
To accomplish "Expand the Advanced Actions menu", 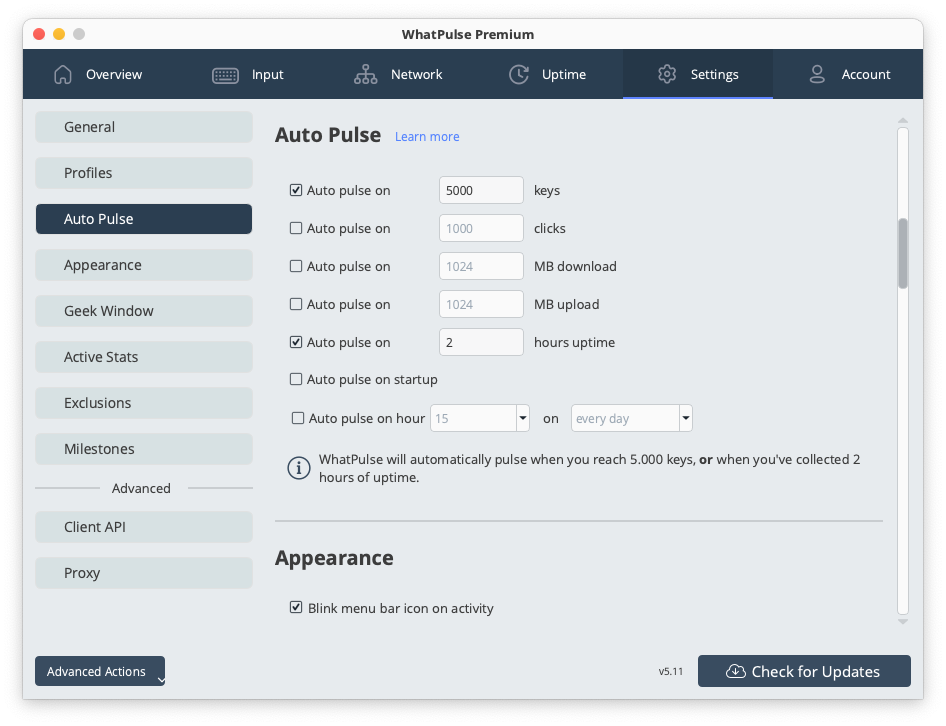I will point(99,671).
